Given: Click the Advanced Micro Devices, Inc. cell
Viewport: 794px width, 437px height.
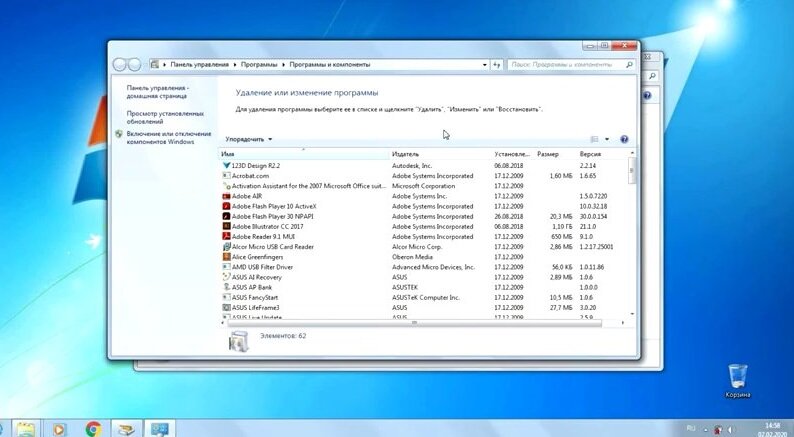Looking at the screenshot, I should coord(433,267).
